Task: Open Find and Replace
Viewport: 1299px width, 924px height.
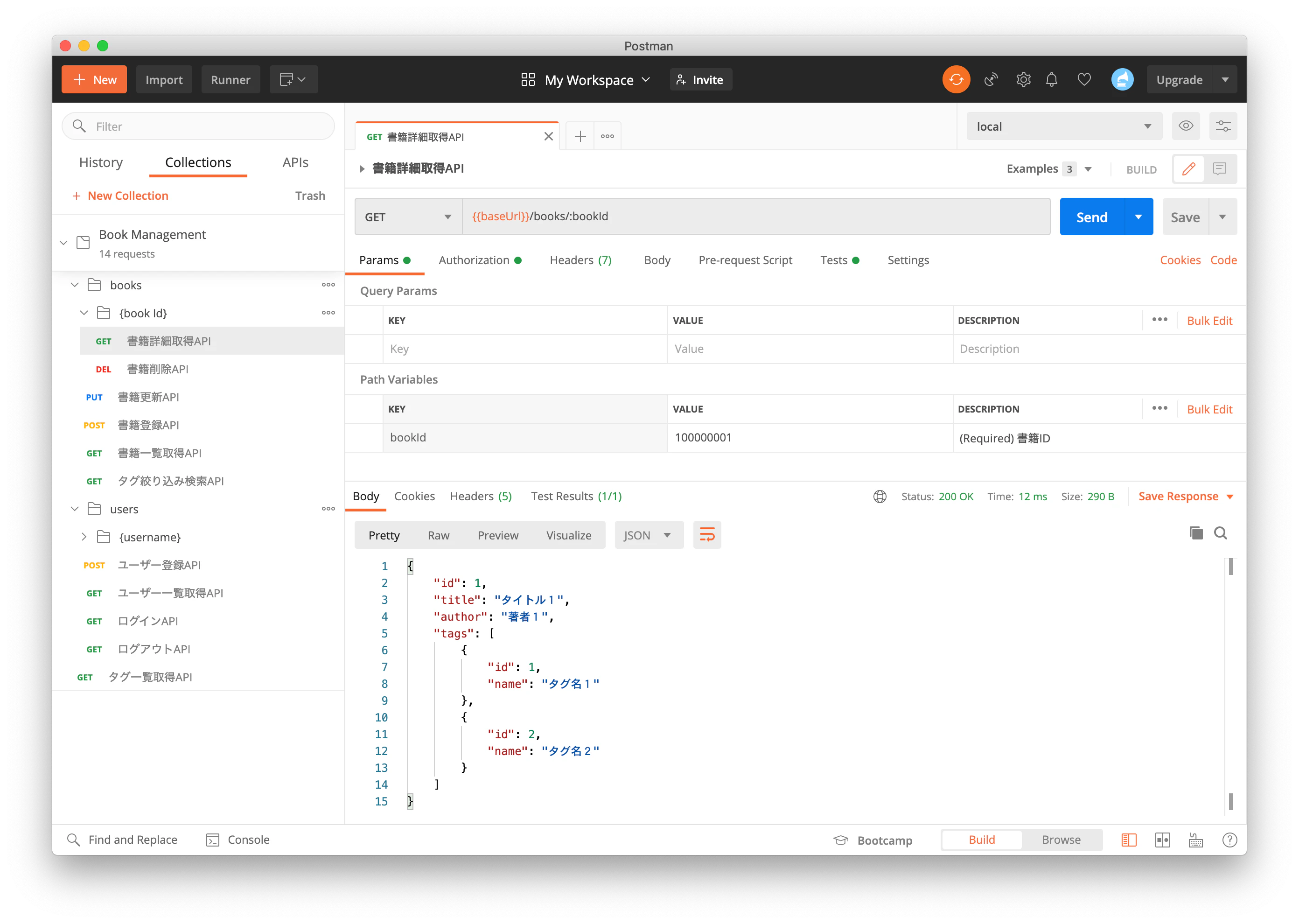Action: pos(122,840)
